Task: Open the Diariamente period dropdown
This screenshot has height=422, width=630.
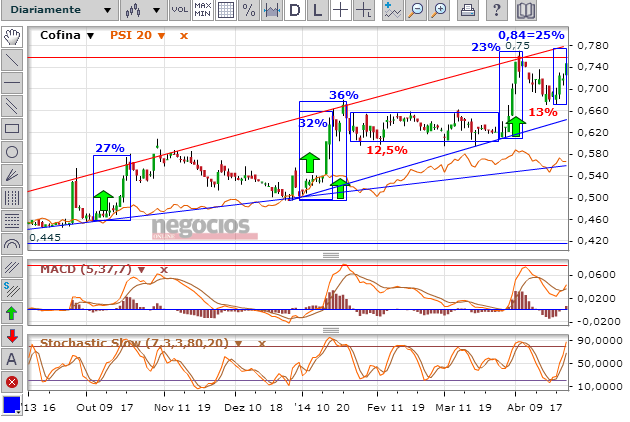Action: (60, 10)
